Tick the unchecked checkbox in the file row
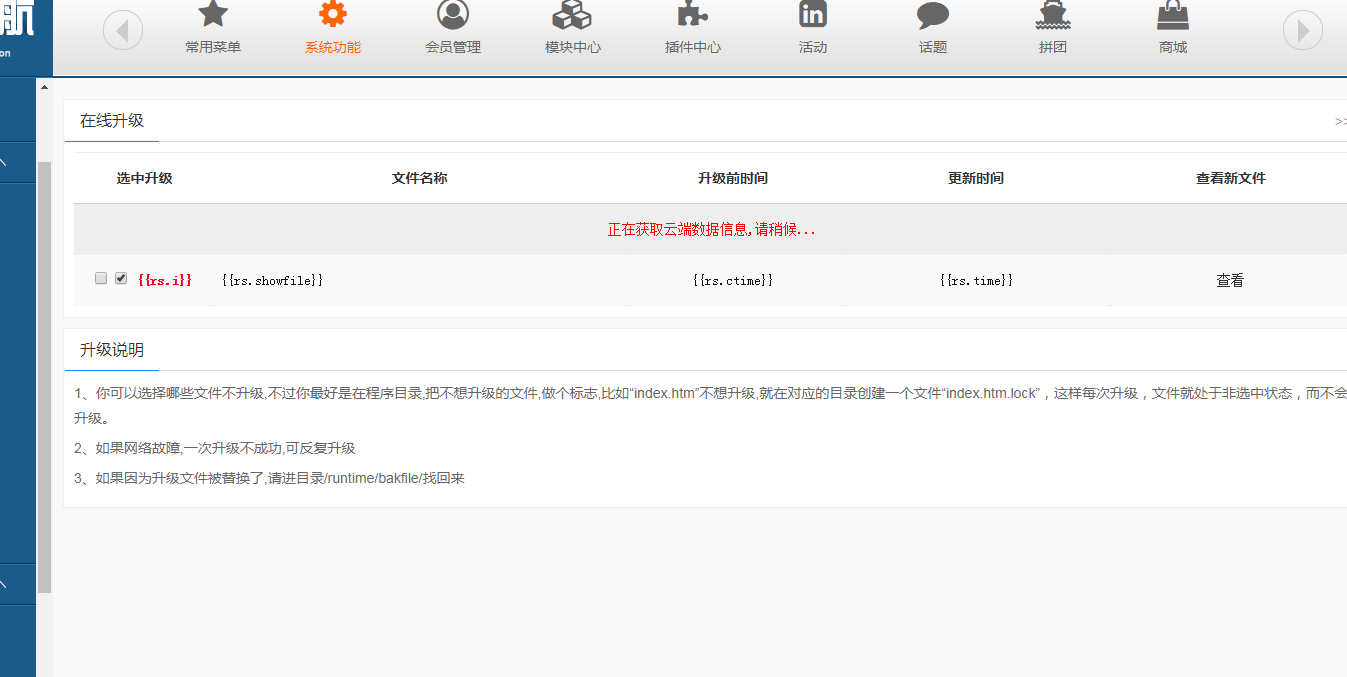Image resolution: width=1347 pixels, height=677 pixels. click(x=101, y=279)
